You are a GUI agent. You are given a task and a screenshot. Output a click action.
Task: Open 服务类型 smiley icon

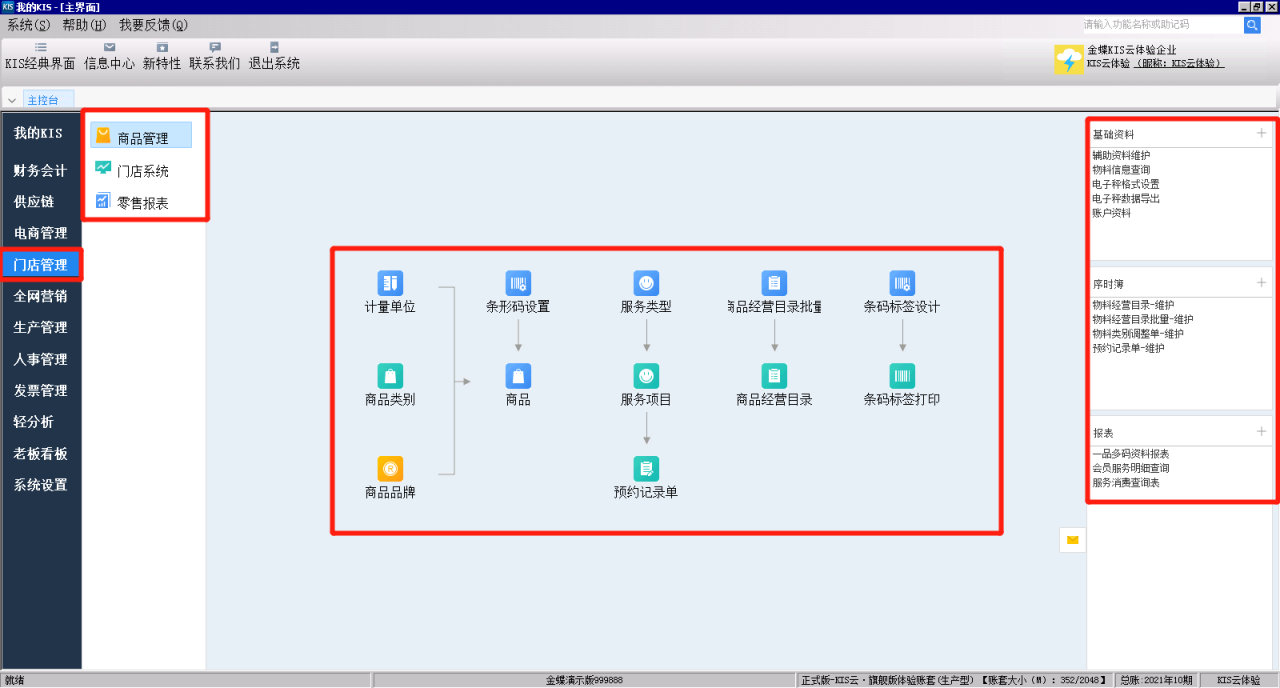click(x=646, y=283)
